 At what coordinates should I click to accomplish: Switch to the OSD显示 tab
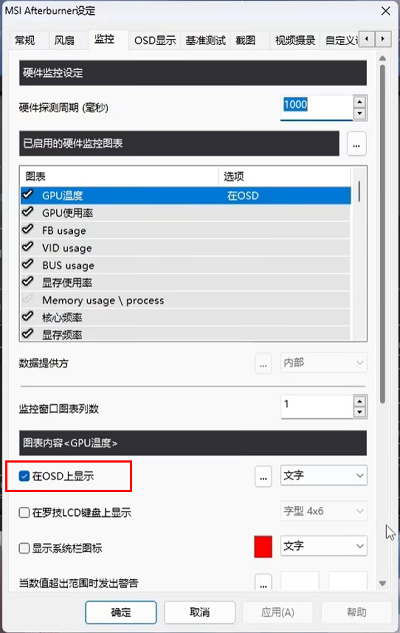point(155,40)
